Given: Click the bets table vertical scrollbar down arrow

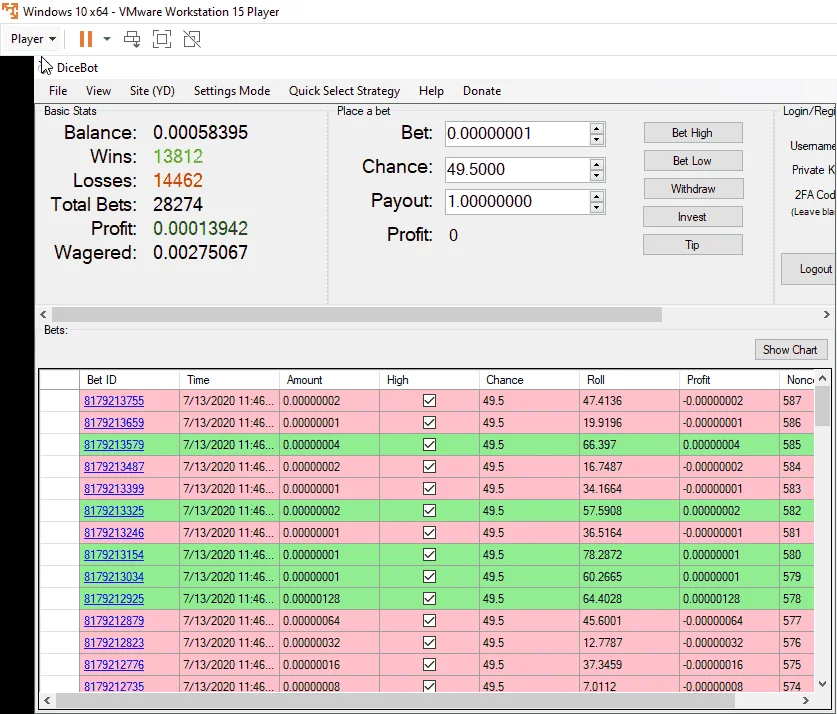Looking at the screenshot, I should (x=823, y=684).
